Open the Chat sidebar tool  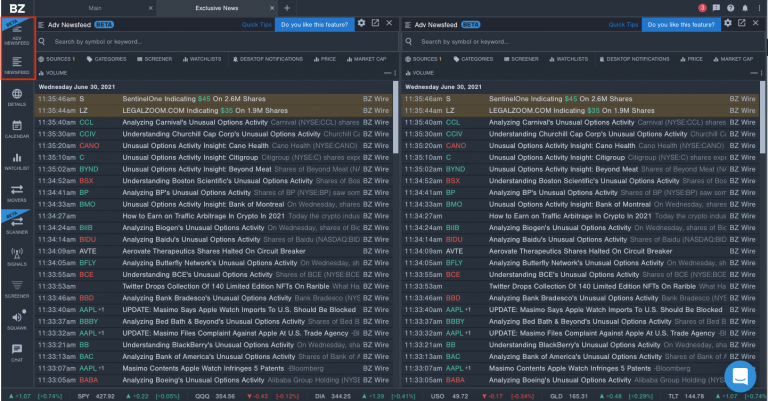[x=17, y=353]
